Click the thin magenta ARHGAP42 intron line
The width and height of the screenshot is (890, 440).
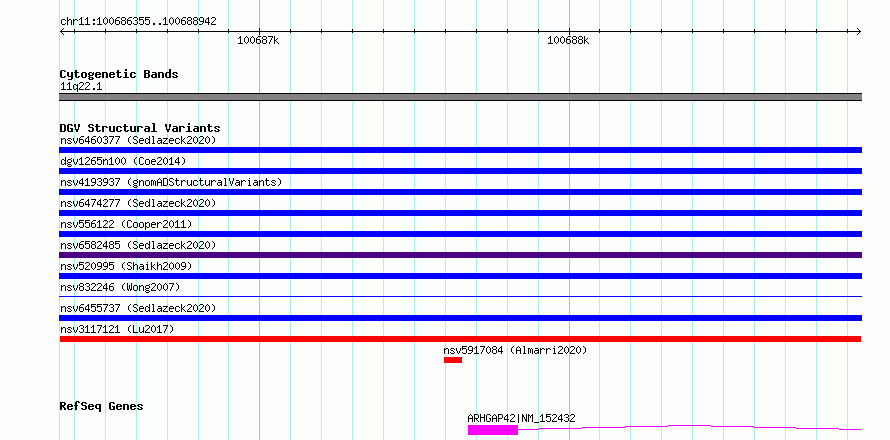(690, 426)
